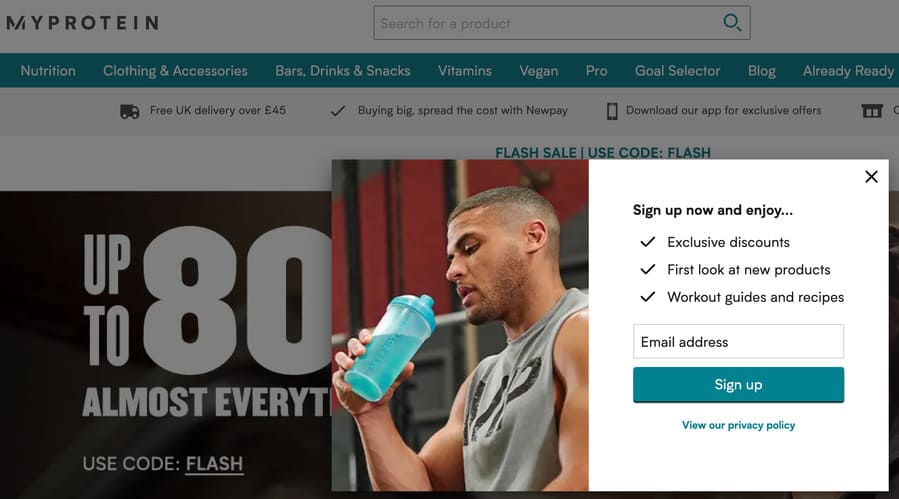The width and height of the screenshot is (899, 499).
Task: Click the Sign up button
Action: pos(738,385)
